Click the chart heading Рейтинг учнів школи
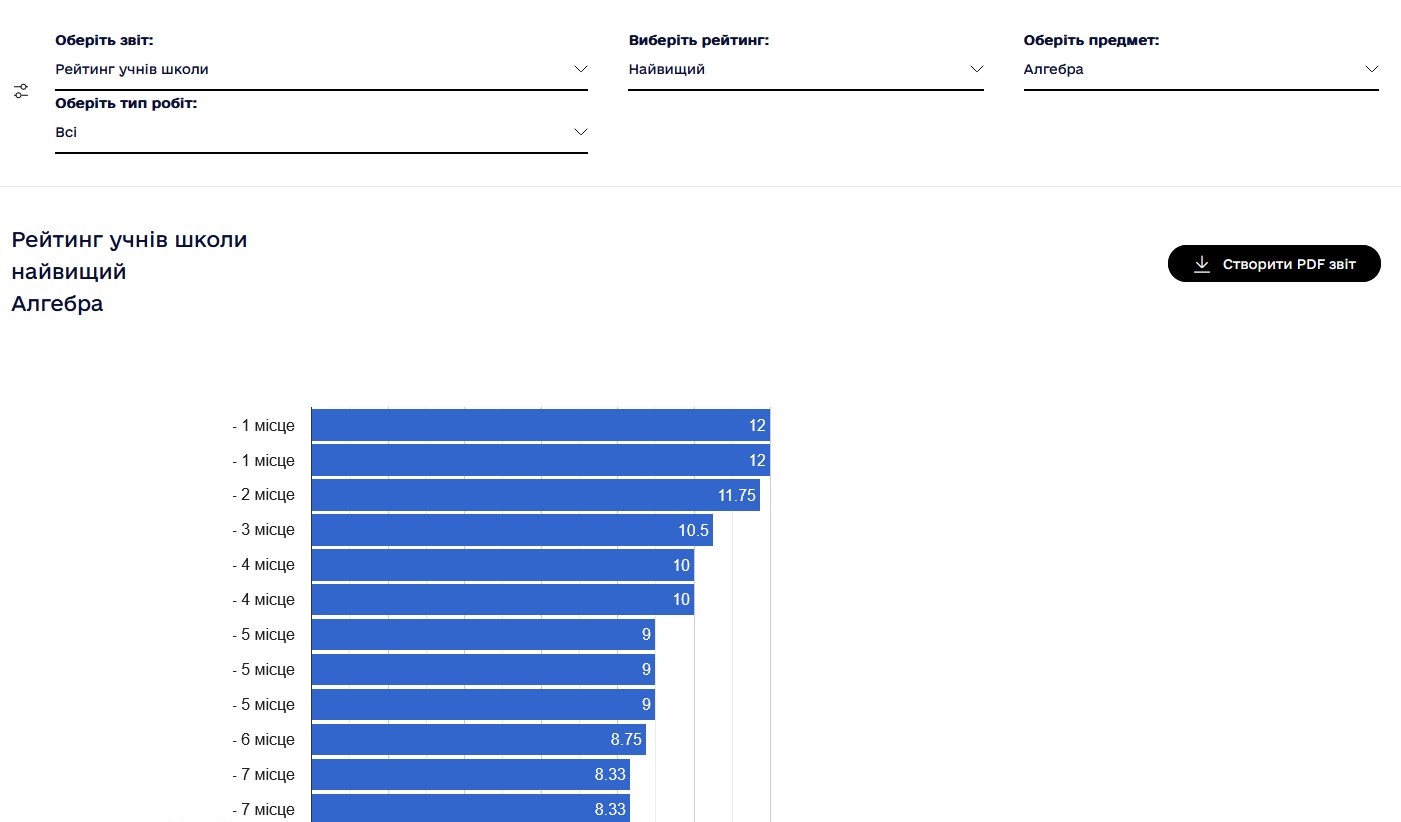This screenshot has width=1401, height=822. (129, 240)
